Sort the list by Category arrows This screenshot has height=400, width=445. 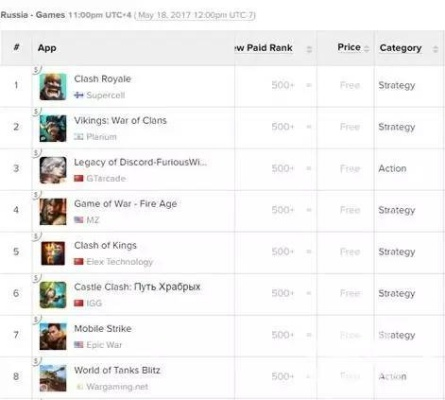[435, 49]
